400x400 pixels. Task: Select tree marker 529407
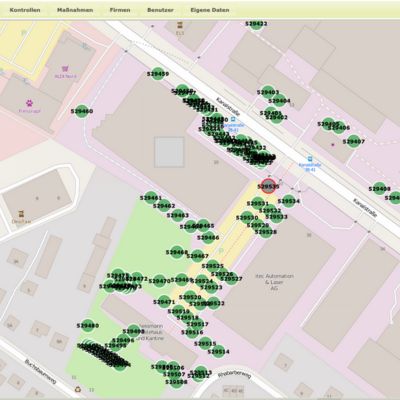[x=354, y=142]
